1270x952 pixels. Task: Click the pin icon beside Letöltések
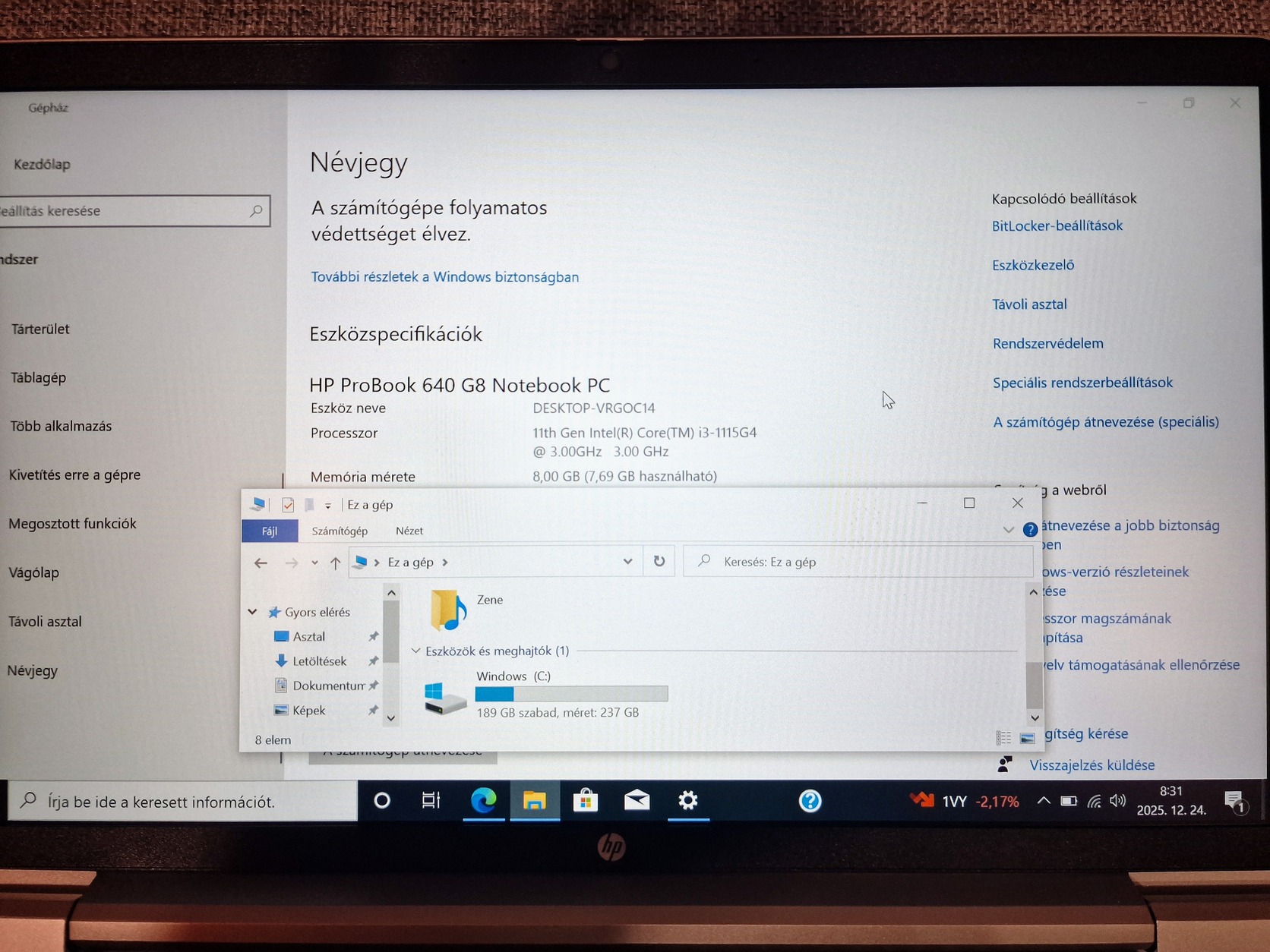[373, 661]
